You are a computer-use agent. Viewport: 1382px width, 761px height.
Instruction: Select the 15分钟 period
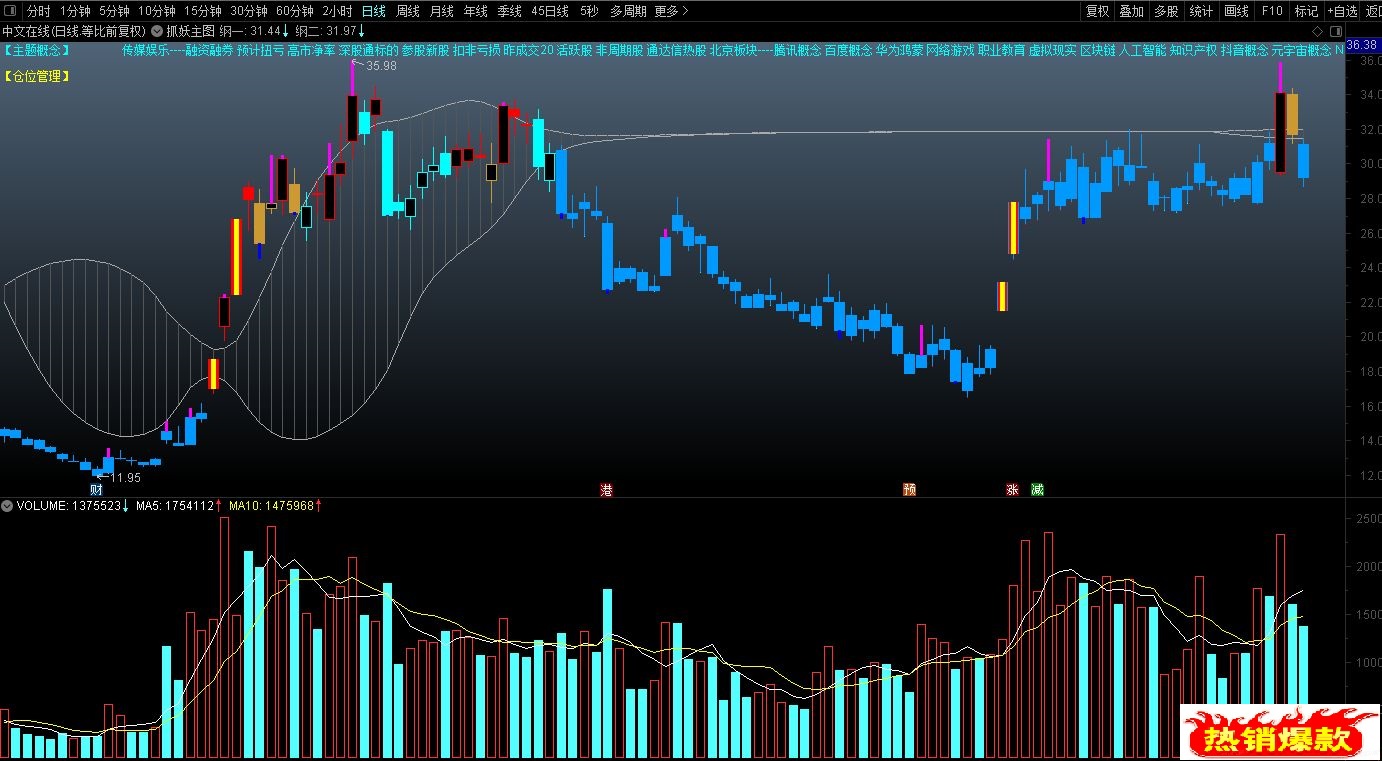(x=202, y=11)
